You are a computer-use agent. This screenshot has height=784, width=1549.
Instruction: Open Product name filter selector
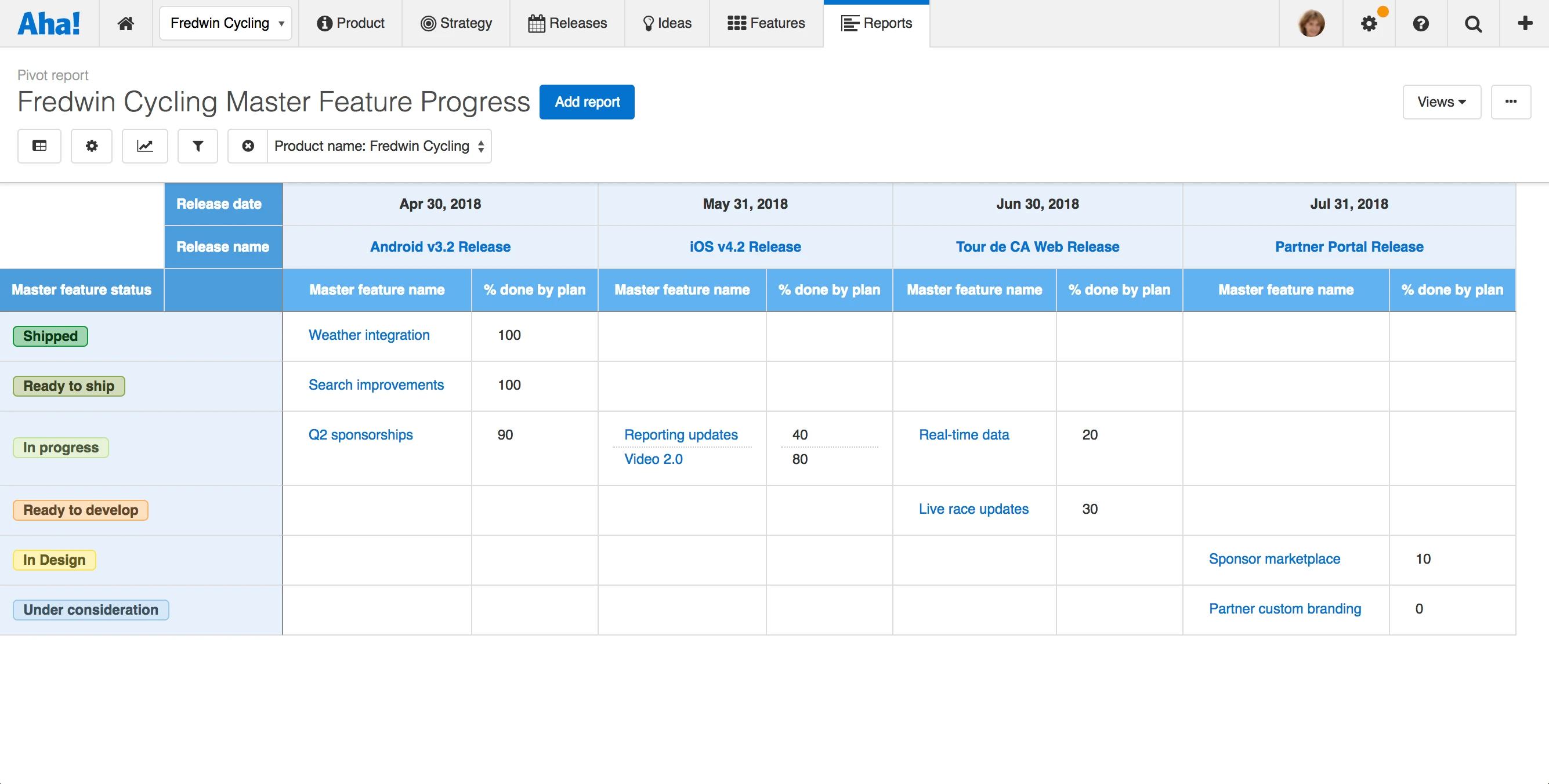(379, 146)
